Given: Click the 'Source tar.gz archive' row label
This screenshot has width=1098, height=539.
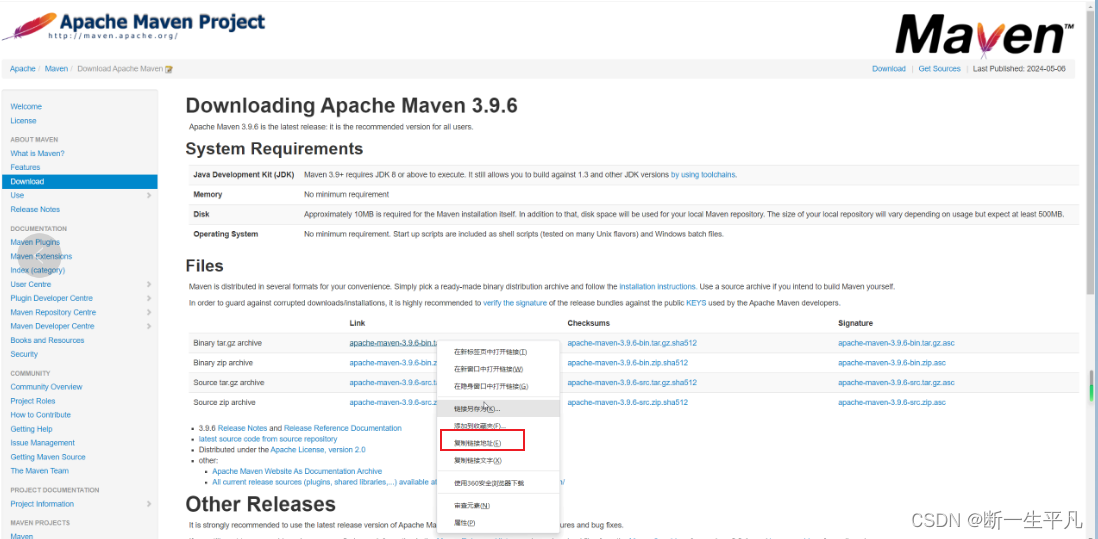Looking at the screenshot, I should pyautogui.click(x=228, y=383).
